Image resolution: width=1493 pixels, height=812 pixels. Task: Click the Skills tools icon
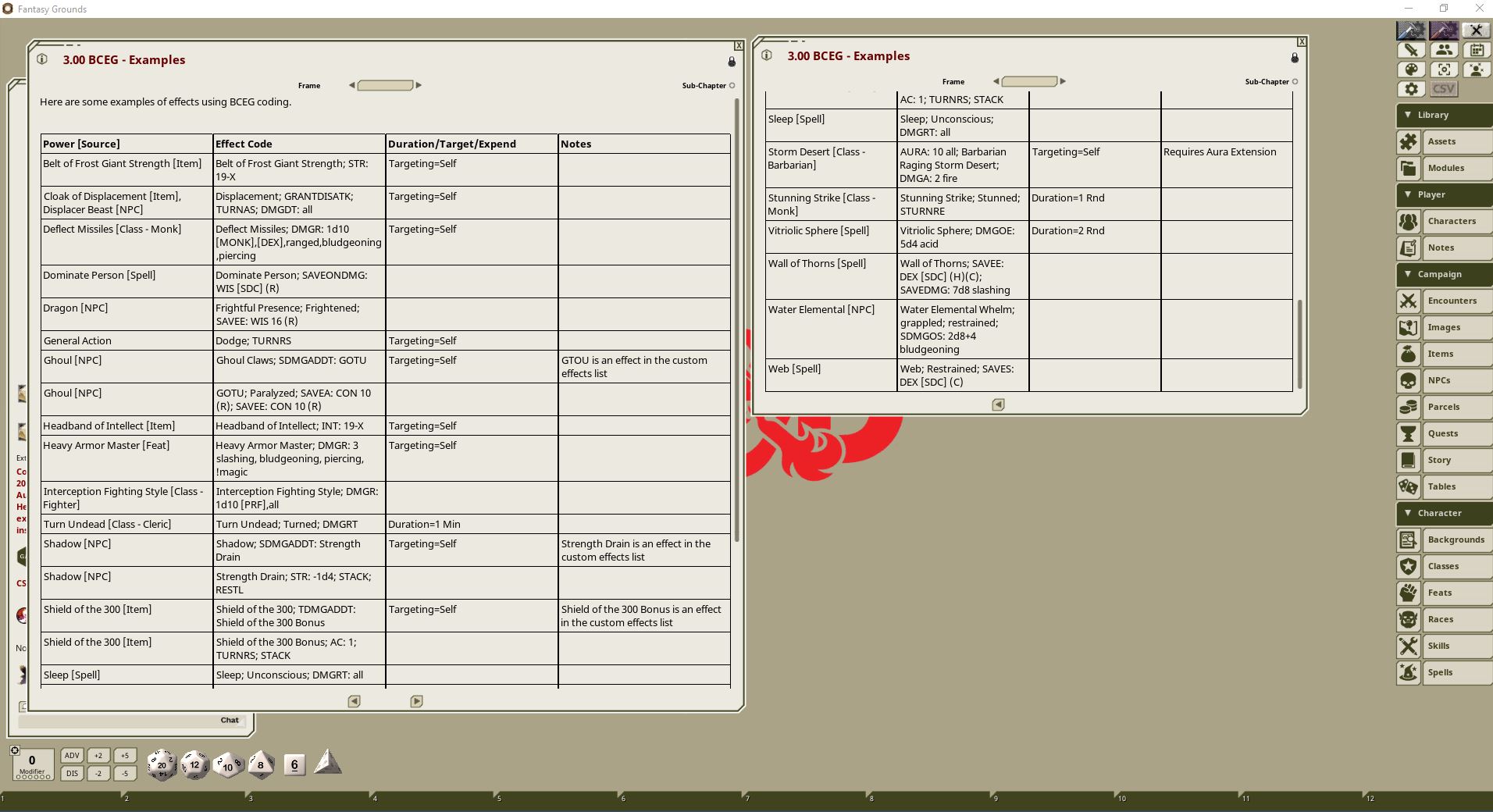[1409, 646]
